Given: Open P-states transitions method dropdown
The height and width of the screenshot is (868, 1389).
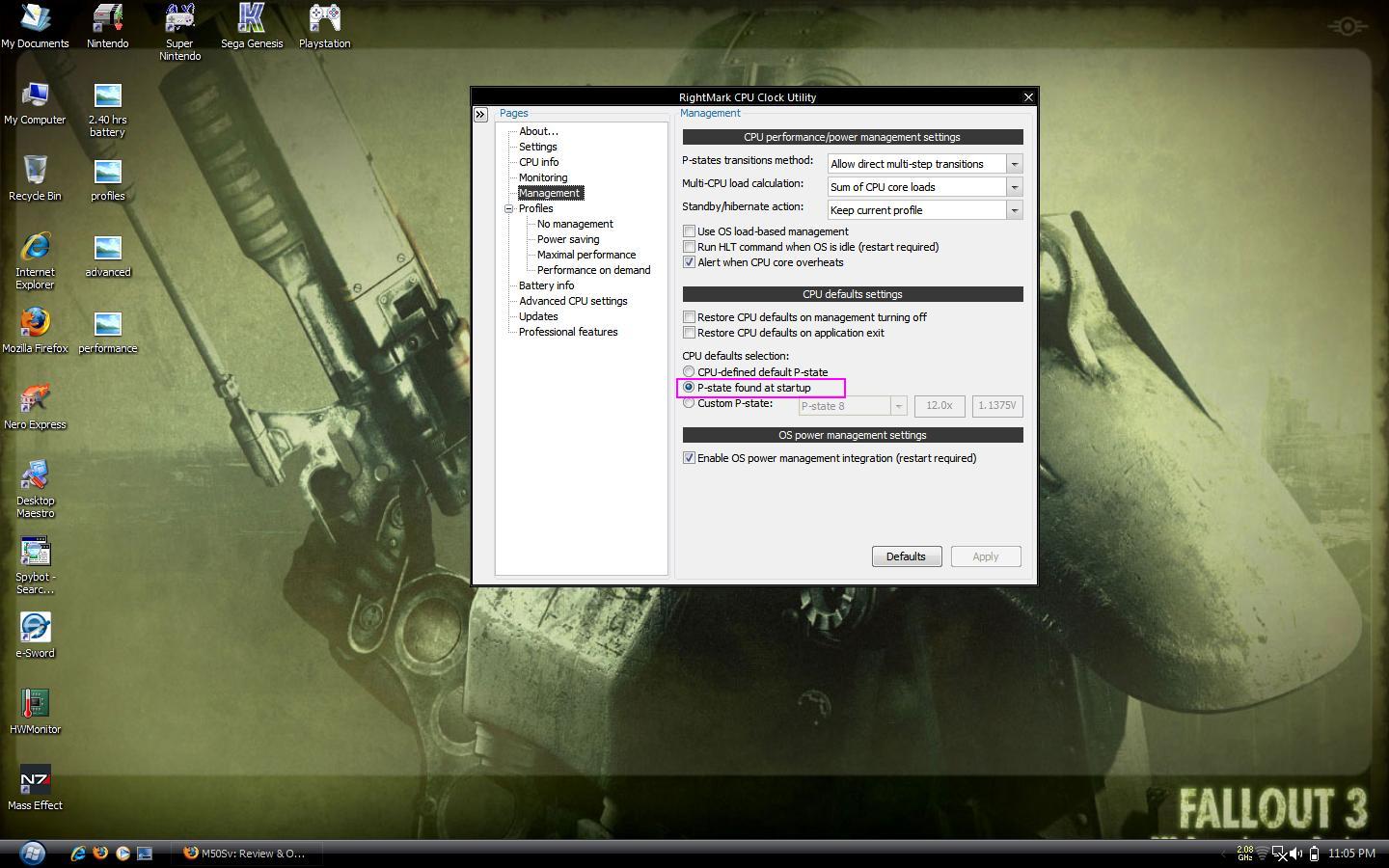Looking at the screenshot, I should (1014, 164).
